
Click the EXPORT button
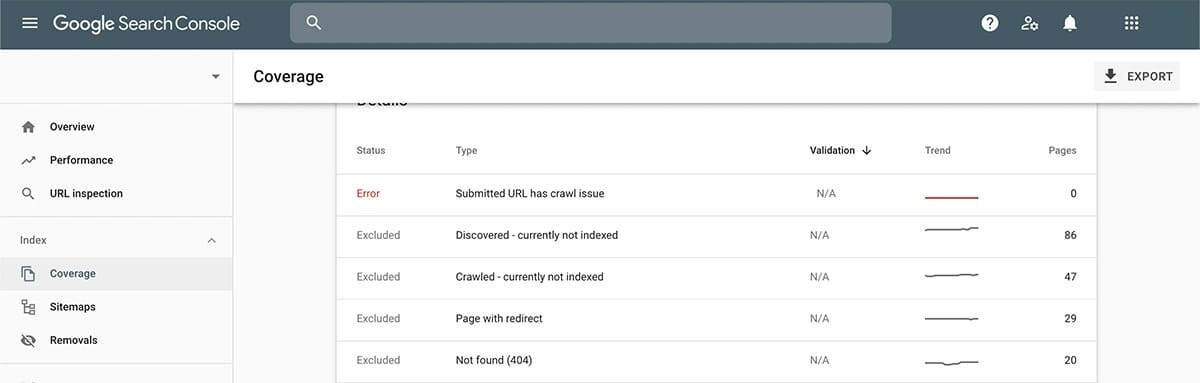click(1137, 76)
